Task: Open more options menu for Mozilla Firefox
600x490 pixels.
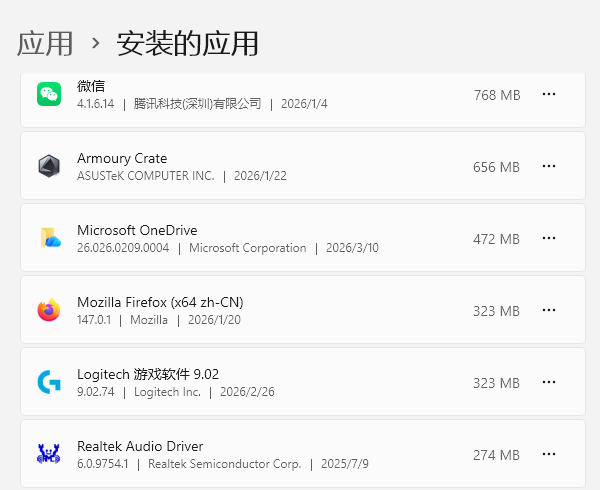Action: click(549, 311)
